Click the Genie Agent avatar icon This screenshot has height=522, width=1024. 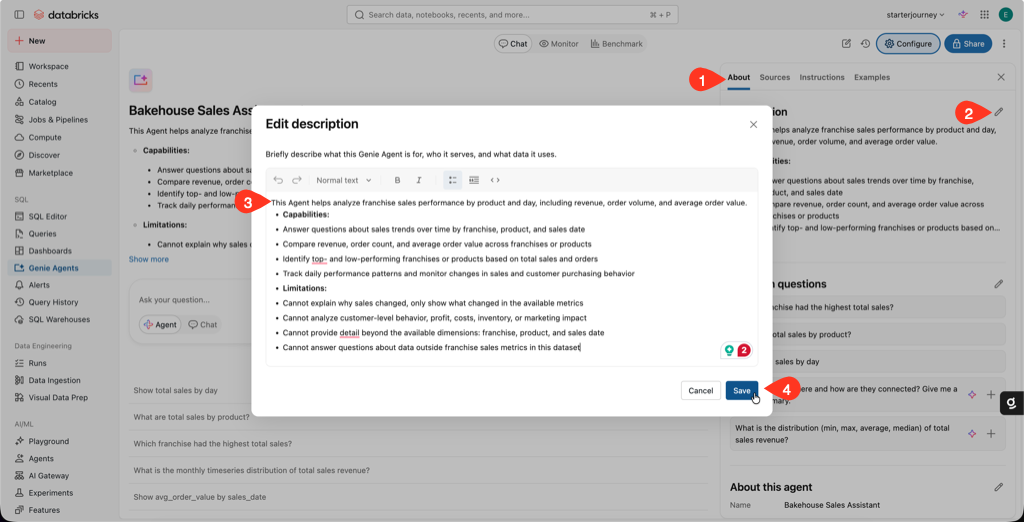pyautogui.click(x=140, y=80)
